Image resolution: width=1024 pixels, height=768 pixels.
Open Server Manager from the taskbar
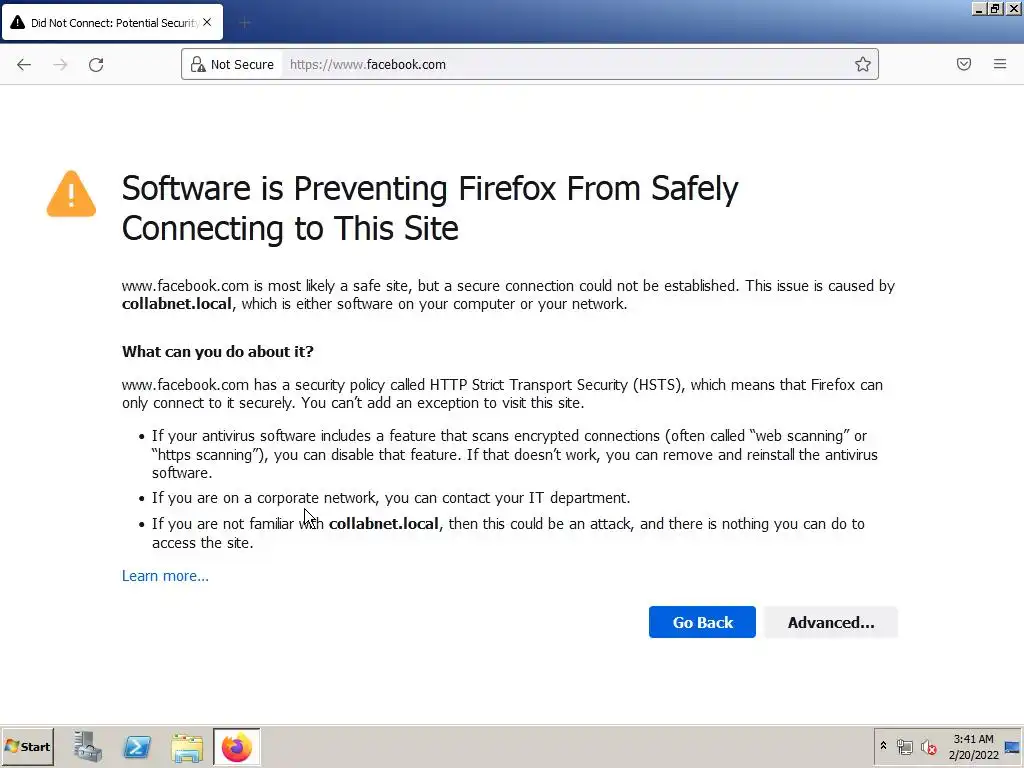click(88, 747)
